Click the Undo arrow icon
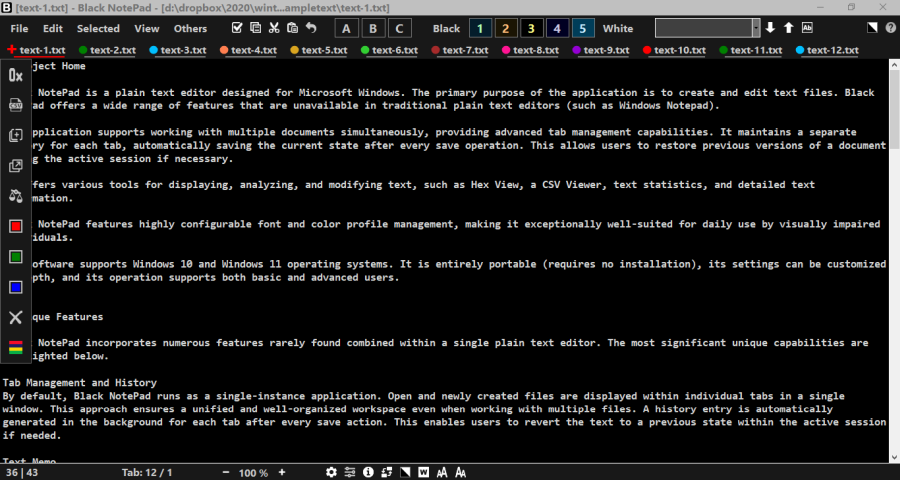 click(311, 28)
